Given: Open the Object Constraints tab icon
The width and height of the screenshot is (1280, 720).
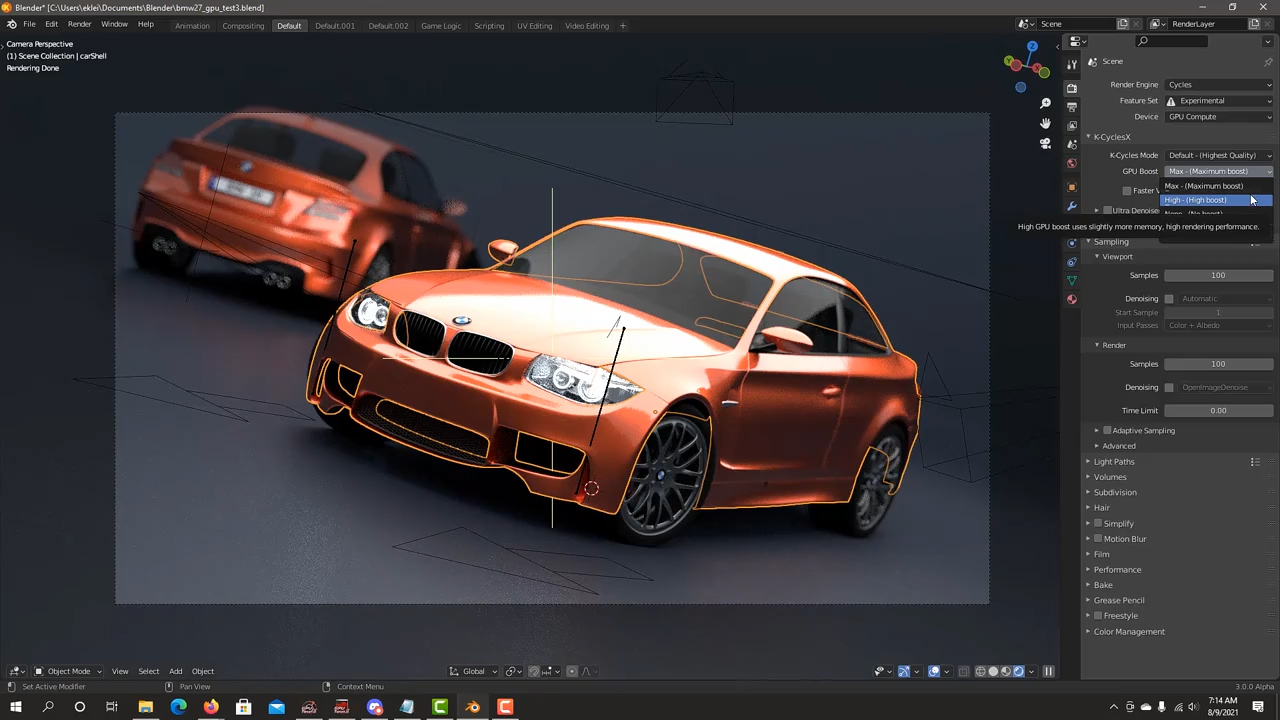Looking at the screenshot, I should click(1072, 262).
